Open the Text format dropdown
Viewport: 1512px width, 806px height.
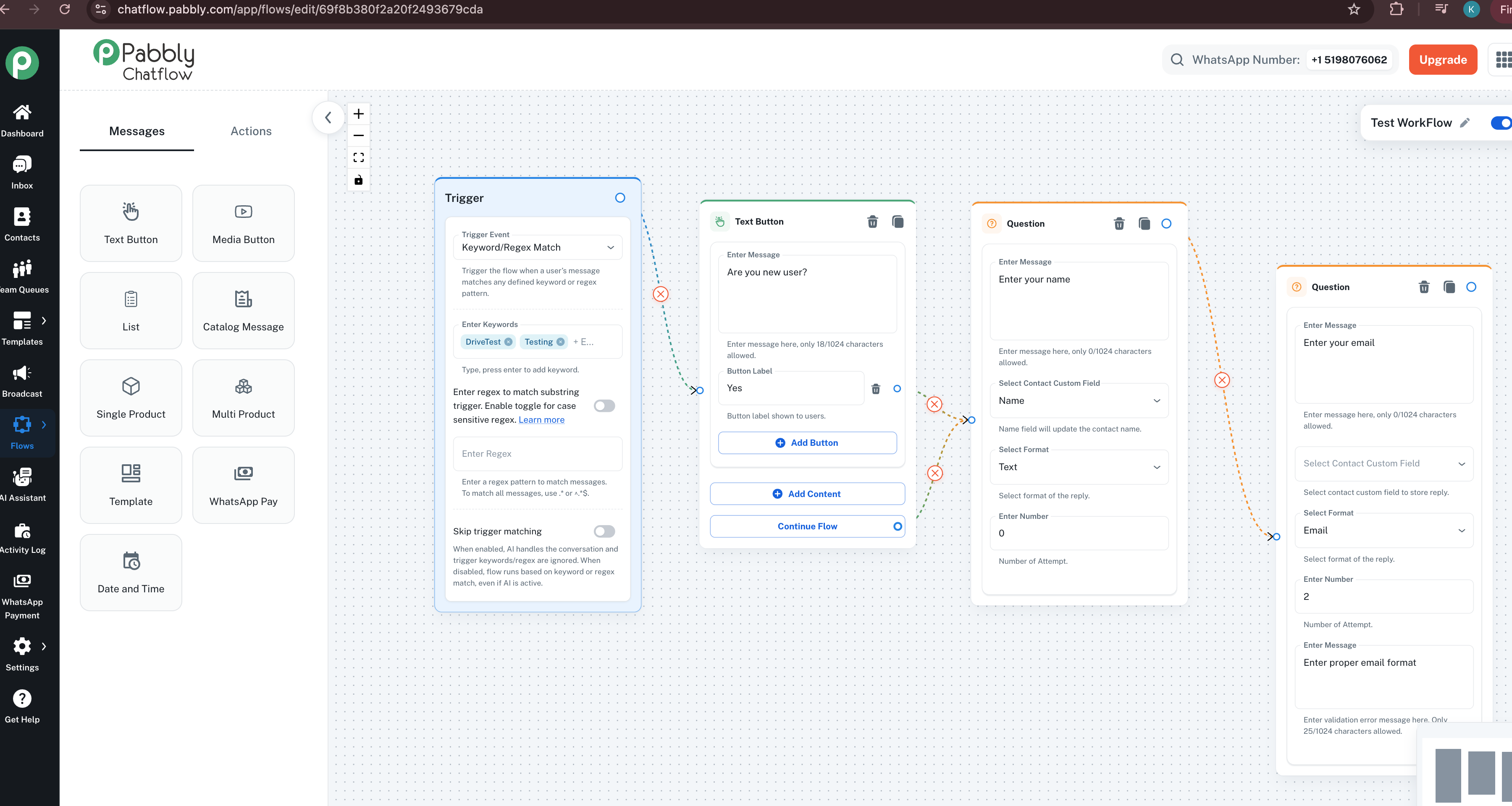click(1079, 467)
